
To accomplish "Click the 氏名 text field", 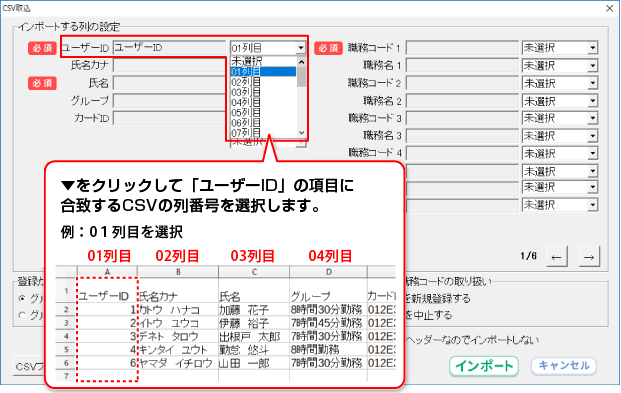I will pos(170,83).
